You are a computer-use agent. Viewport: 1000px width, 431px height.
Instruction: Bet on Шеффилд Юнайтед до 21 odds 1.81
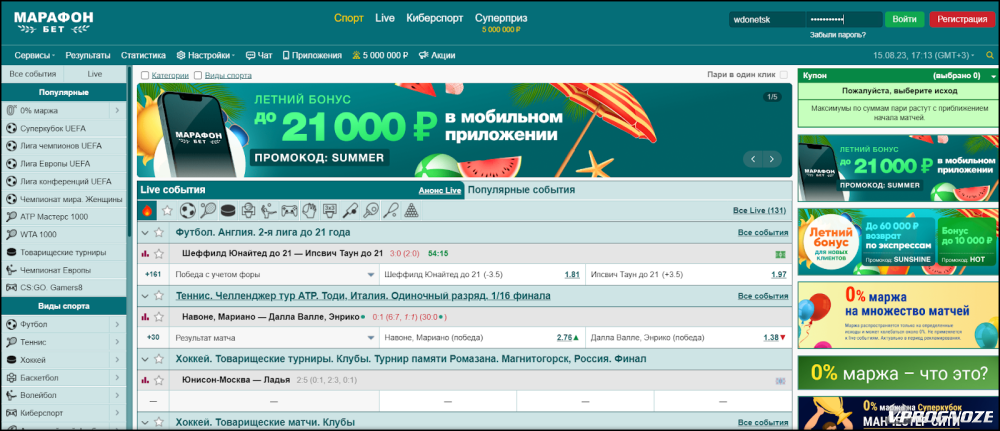[572, 275]
